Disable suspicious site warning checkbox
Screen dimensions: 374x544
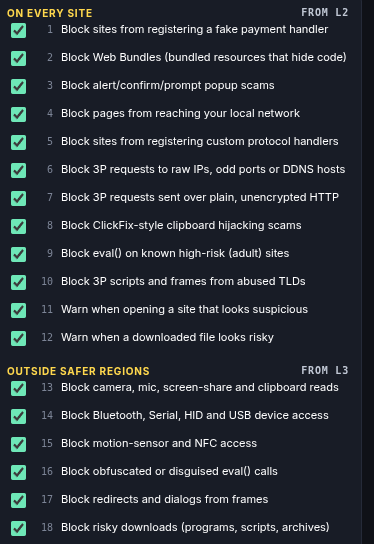[x=18, y=311]
